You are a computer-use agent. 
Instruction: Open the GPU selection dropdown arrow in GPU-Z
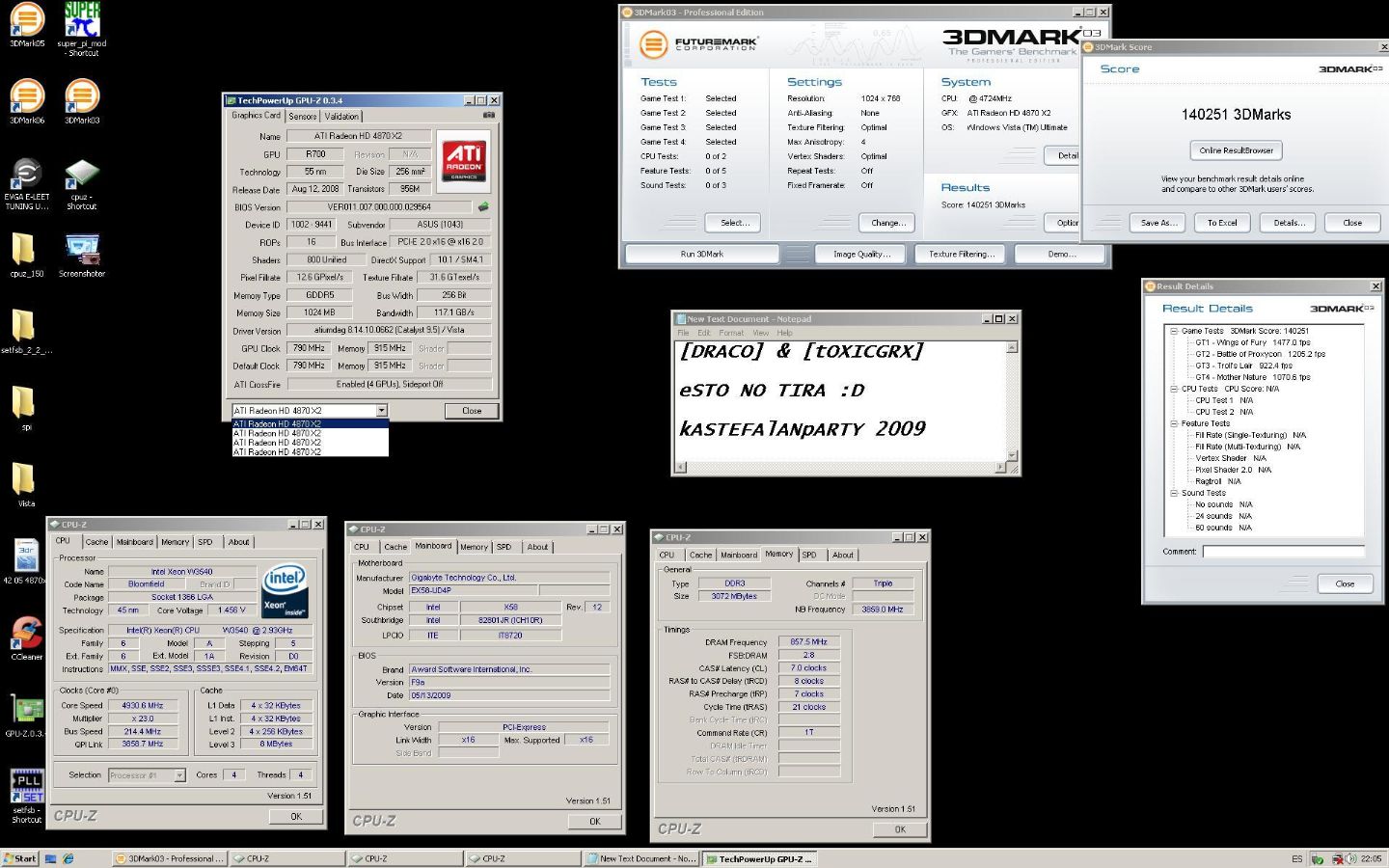pyautogui.click(x=382, y=411)
